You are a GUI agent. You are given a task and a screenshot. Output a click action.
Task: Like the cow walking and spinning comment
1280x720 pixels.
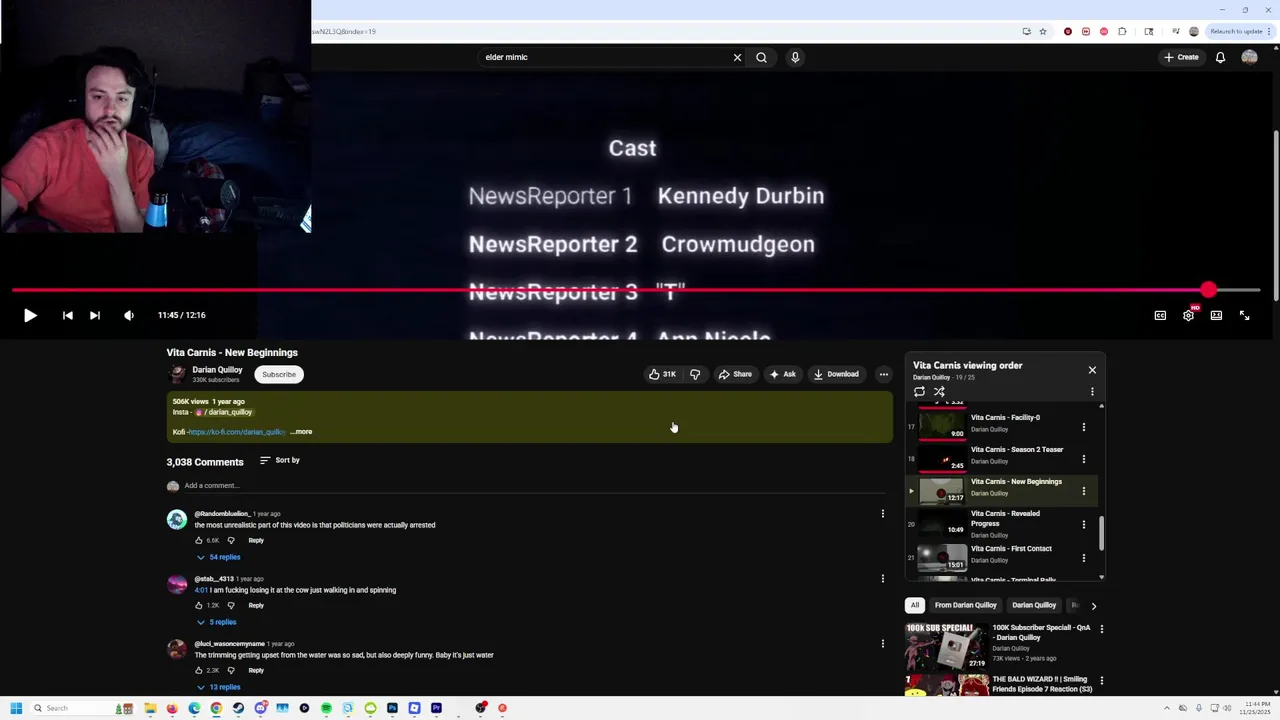pyautogui.click(x=199, y=605)
